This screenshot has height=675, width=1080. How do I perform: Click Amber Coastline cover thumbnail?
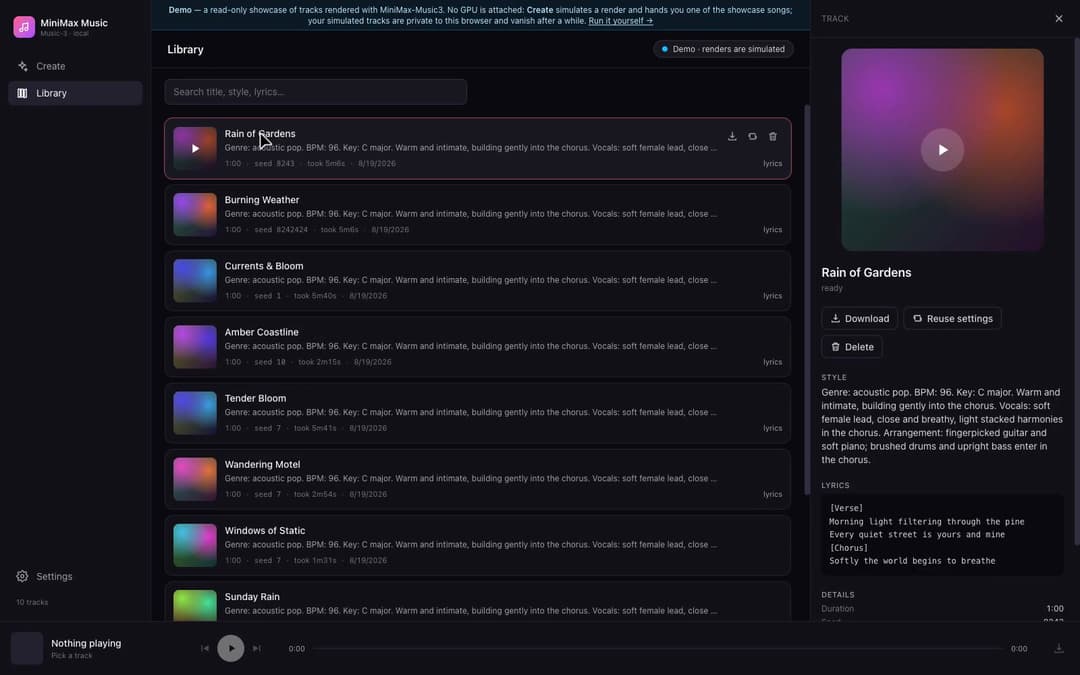point(195,346)
